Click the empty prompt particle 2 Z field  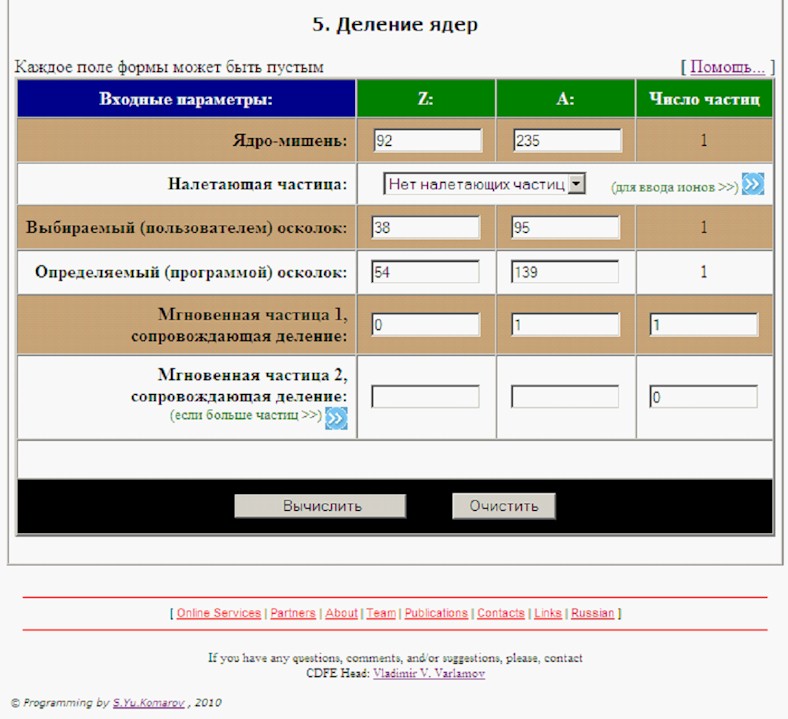pyautogui.click(x=426, y=397)
